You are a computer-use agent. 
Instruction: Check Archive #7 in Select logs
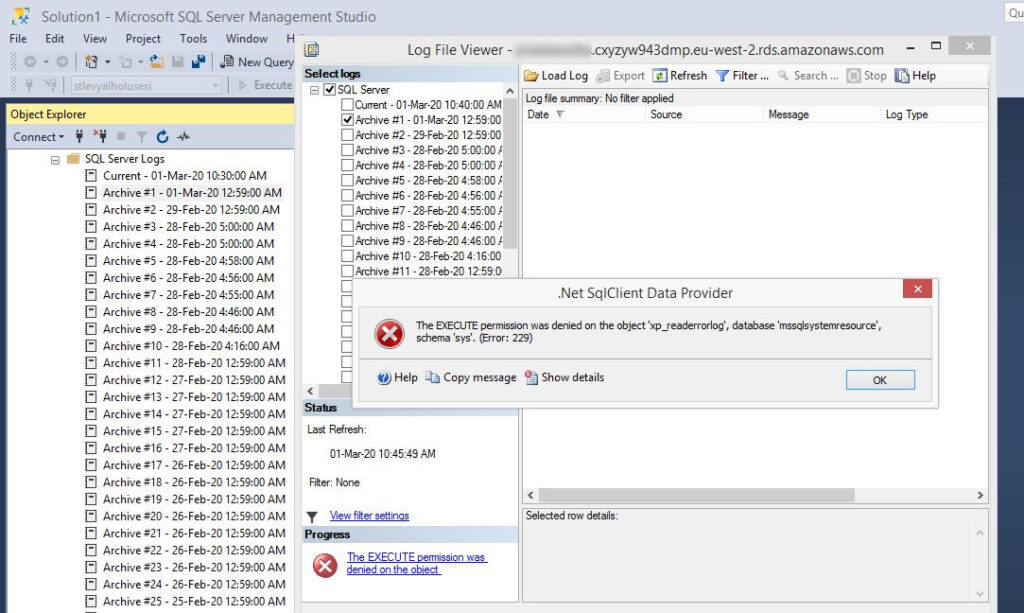[347, 211]
